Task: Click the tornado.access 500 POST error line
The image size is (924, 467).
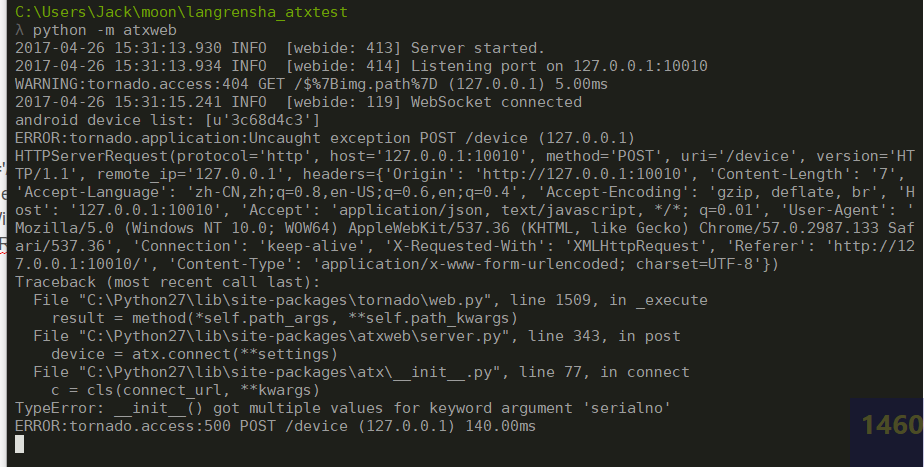Action: 276,426
